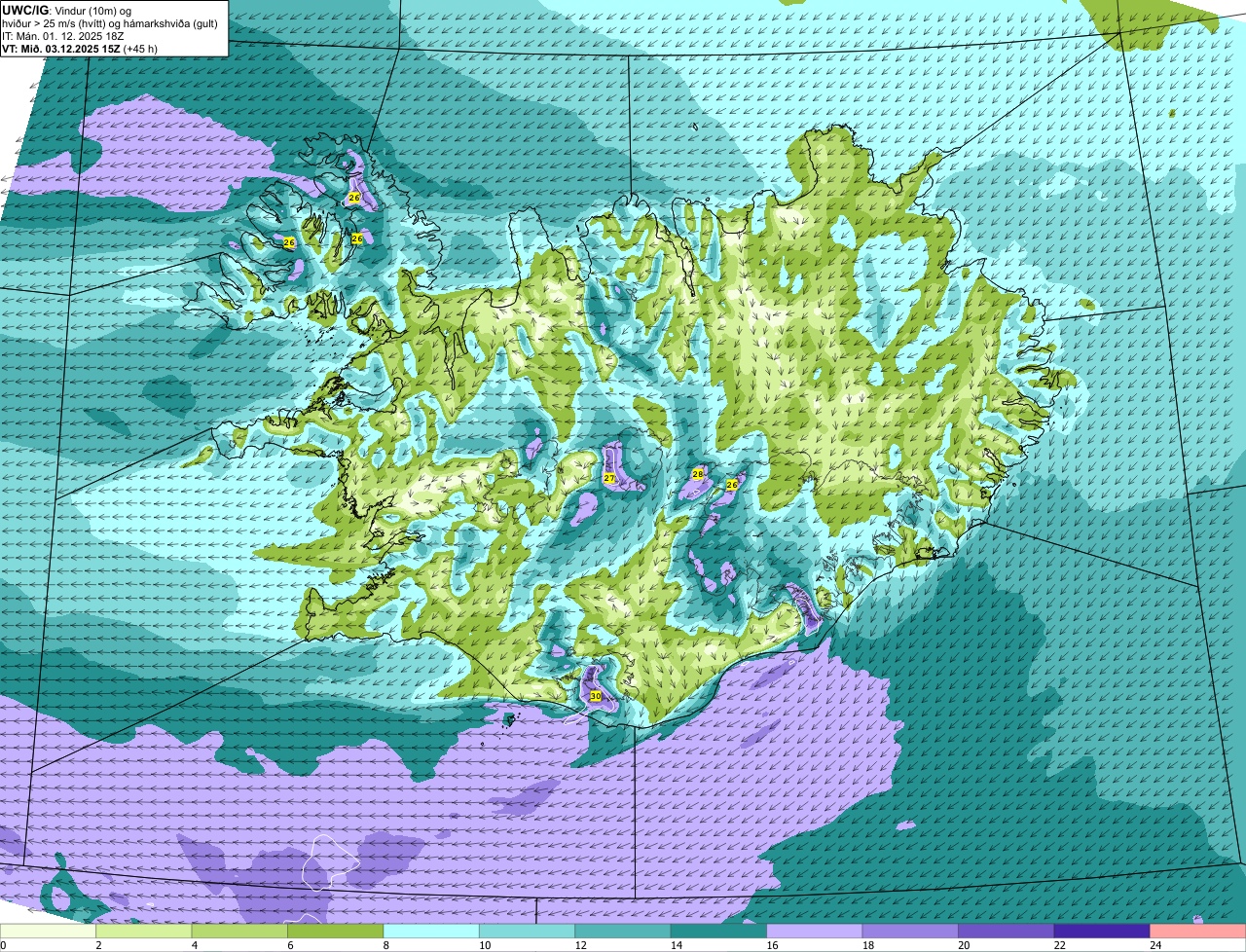Viewport: 1246px width, 952px height.
Task: Click the scale tick label '24'
Action: tap(1154, 945)
